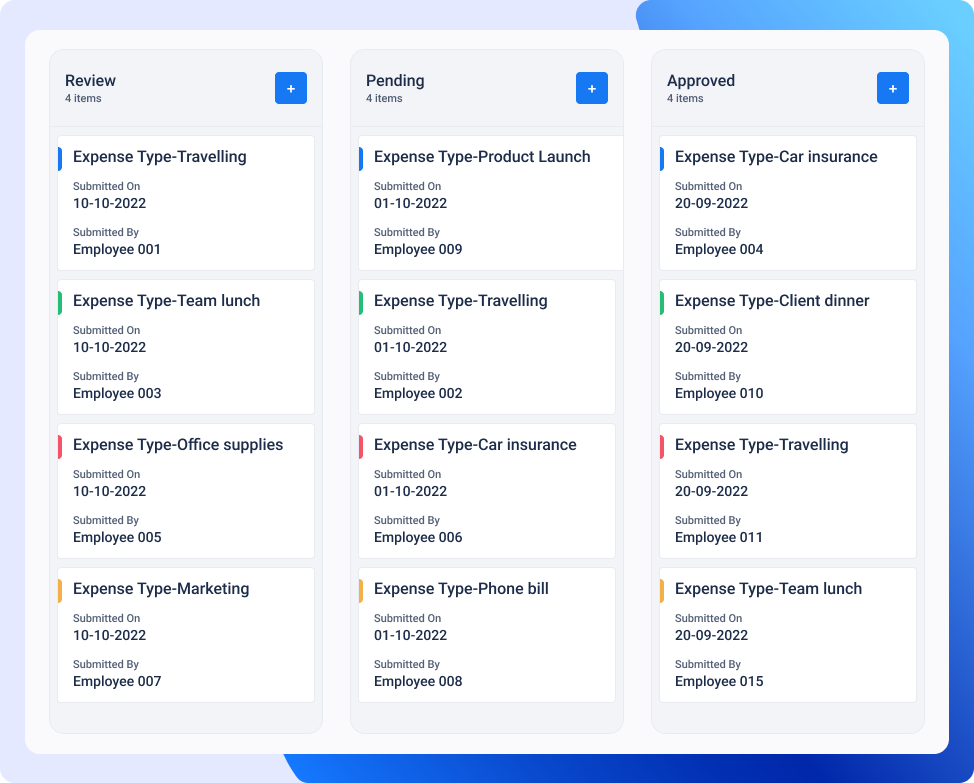Click Employee 007 submitter name

117,682
